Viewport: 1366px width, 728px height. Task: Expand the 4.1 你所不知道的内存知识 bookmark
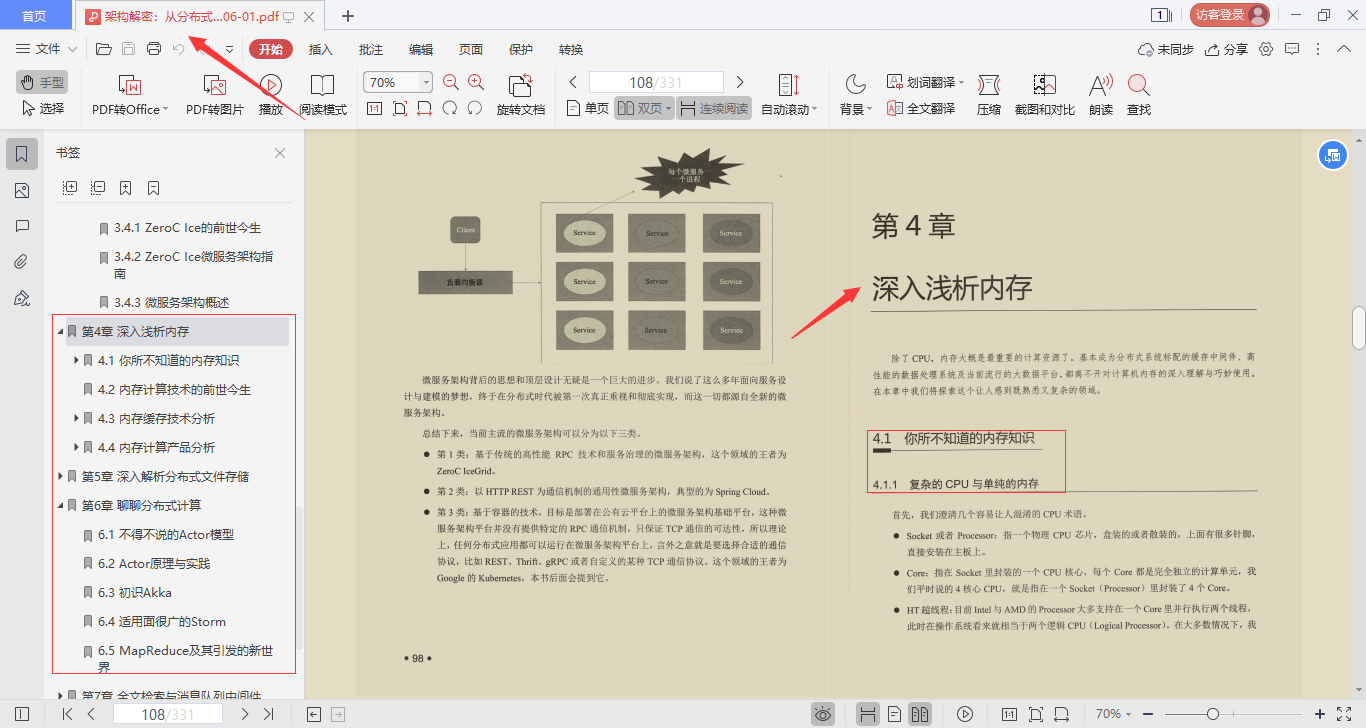(x=77, y=360)
